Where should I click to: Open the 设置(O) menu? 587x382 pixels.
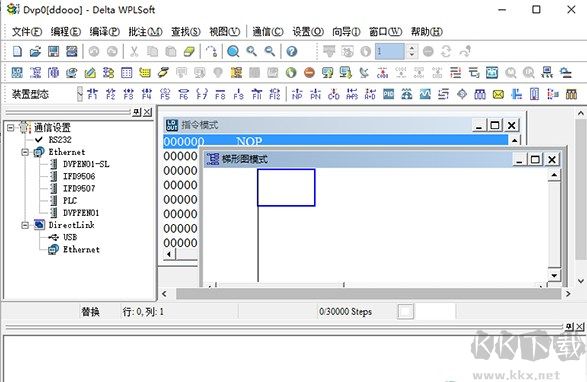click(x=308, y=32)
